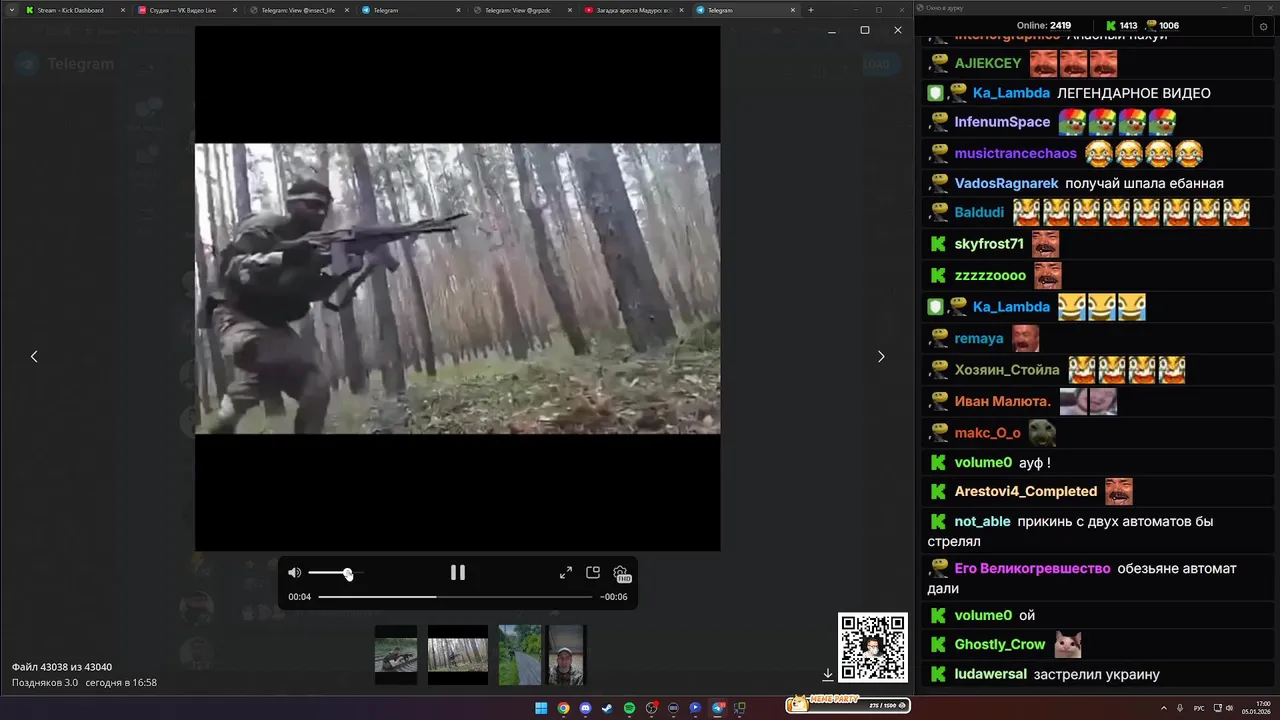Close the 'Stream - Kick Dashboard' tab
The width and height of the screenshot is (1280, 720).
(x=122, y=10)
